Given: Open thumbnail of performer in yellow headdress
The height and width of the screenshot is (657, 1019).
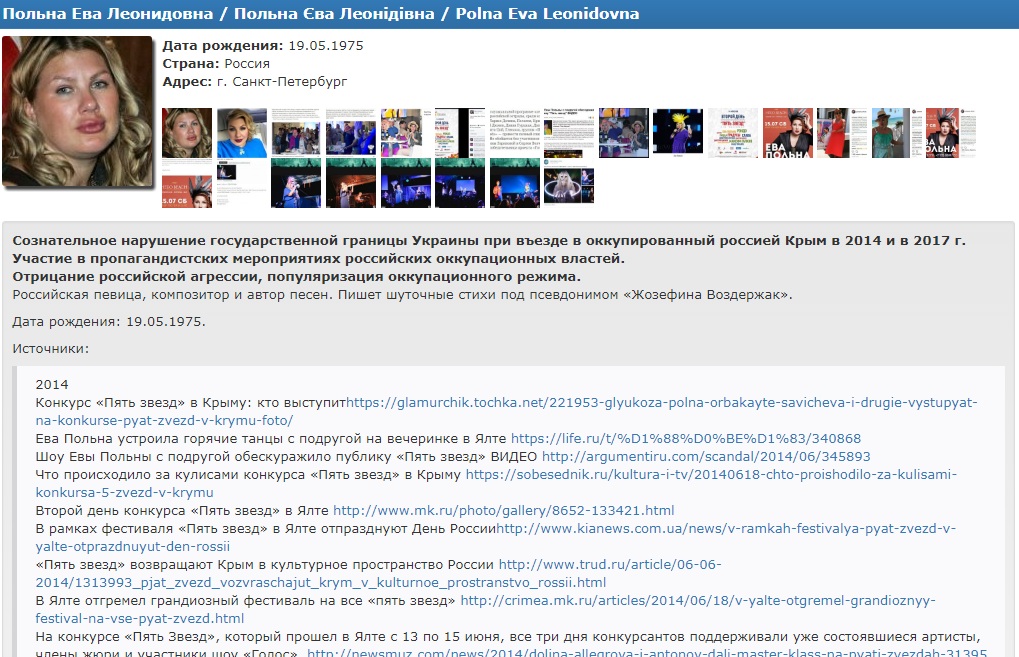Looking at the screenshot, I should coord(677,133).
